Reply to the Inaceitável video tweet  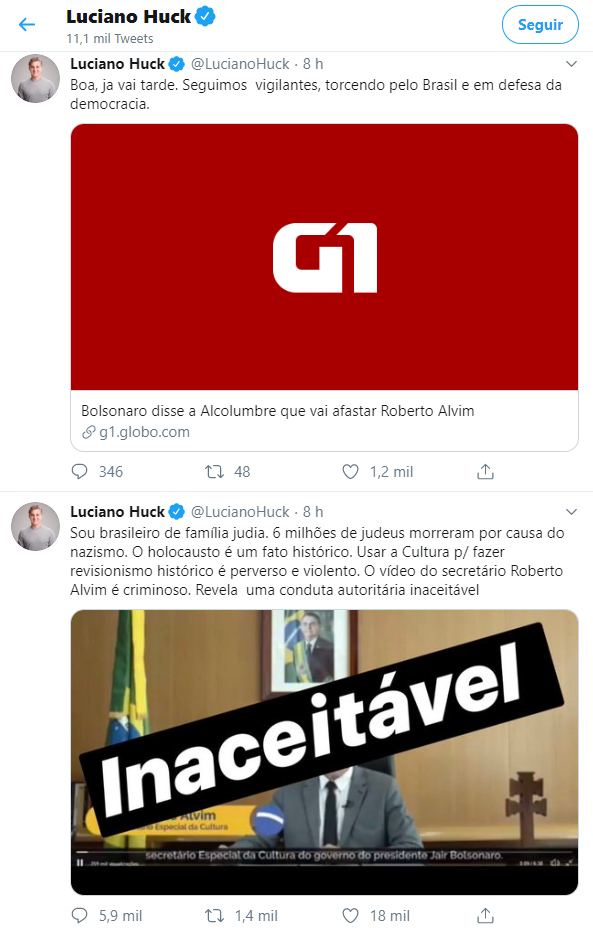pyautogui.click(x=80, y=915)
